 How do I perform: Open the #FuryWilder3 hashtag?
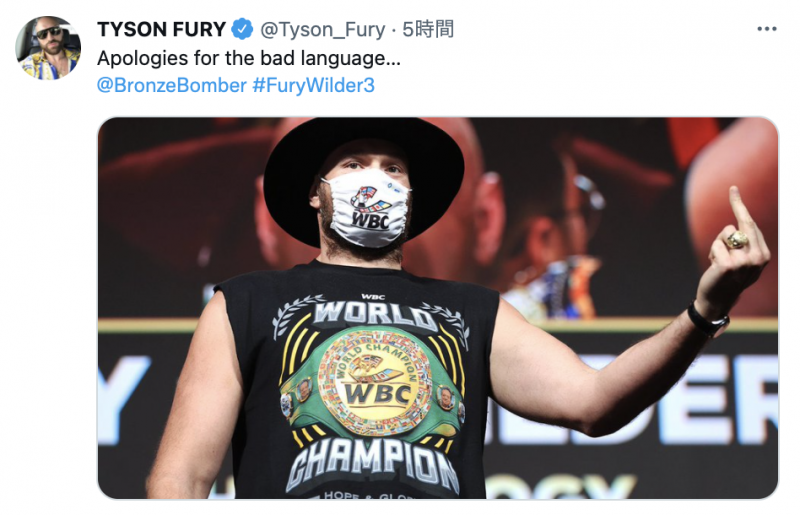(x=313, y=85)
